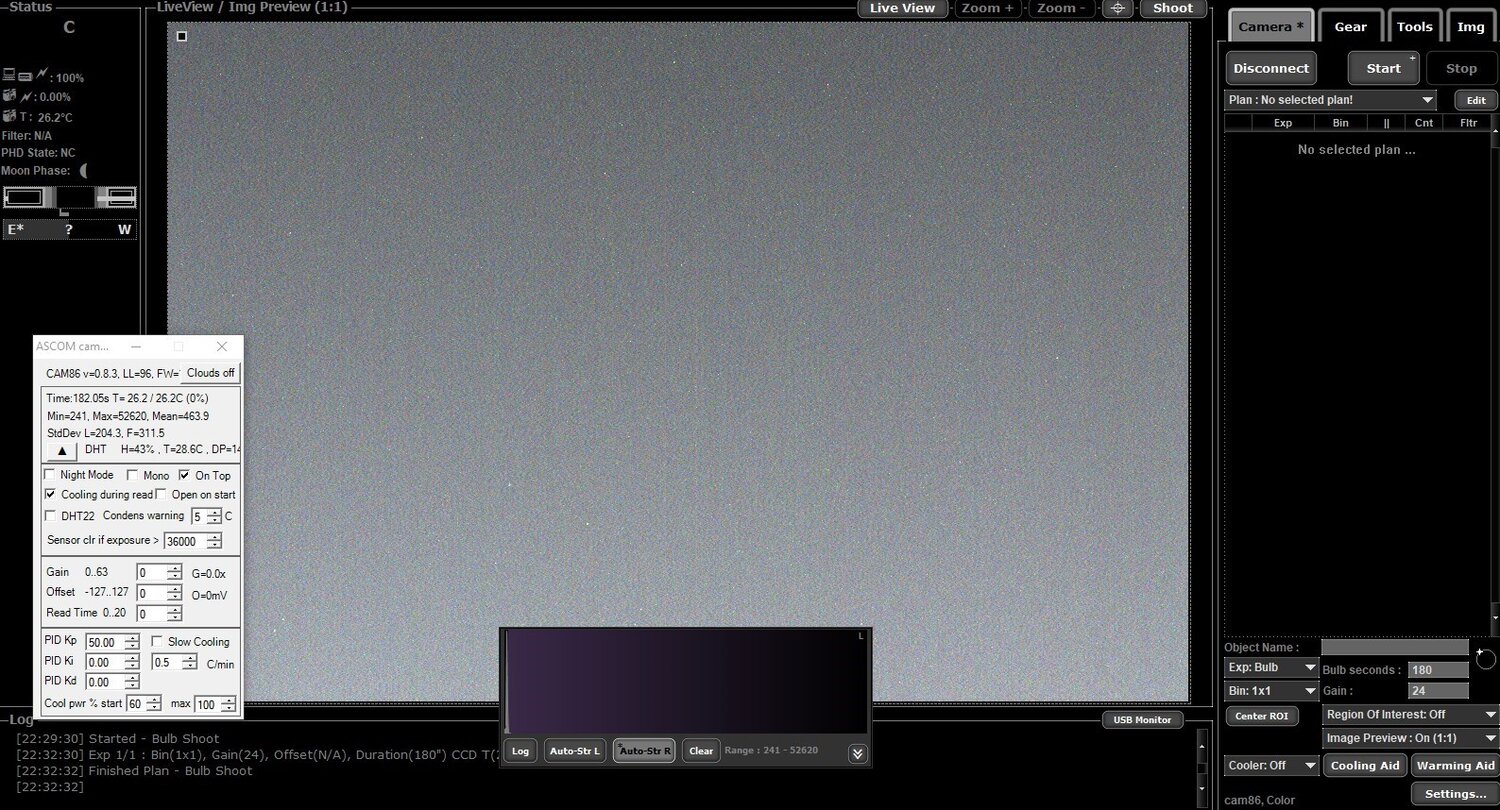Click the C/min rate stepper

(x=191, y=662)
